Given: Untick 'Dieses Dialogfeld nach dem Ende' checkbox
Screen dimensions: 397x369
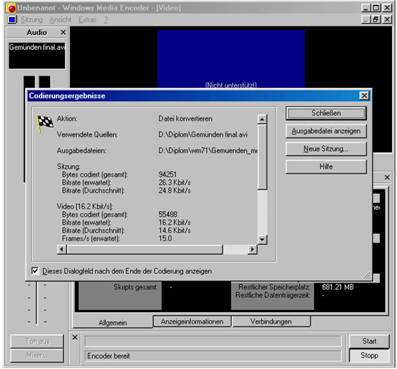Looking at the screenshot, I should click(35, 270).
